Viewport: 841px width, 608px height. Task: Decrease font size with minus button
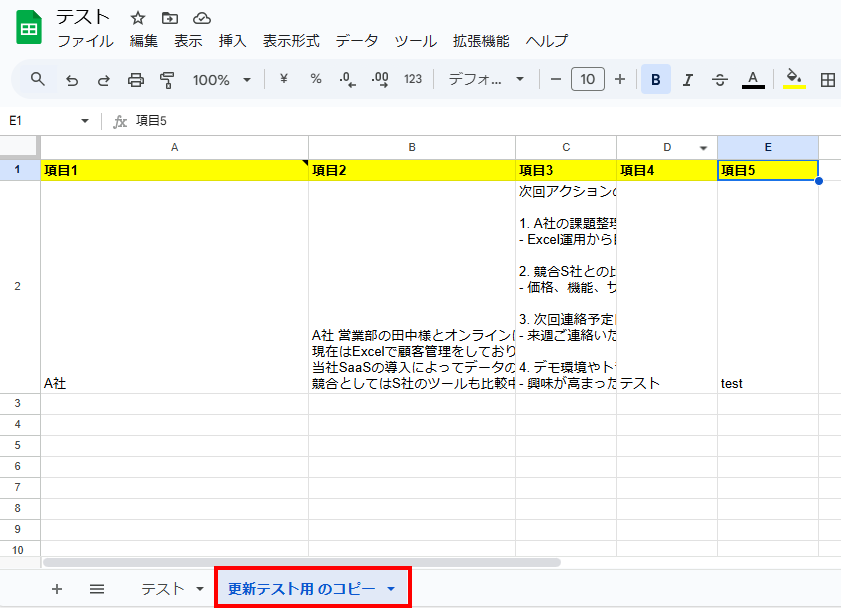[x=556, y=79]
